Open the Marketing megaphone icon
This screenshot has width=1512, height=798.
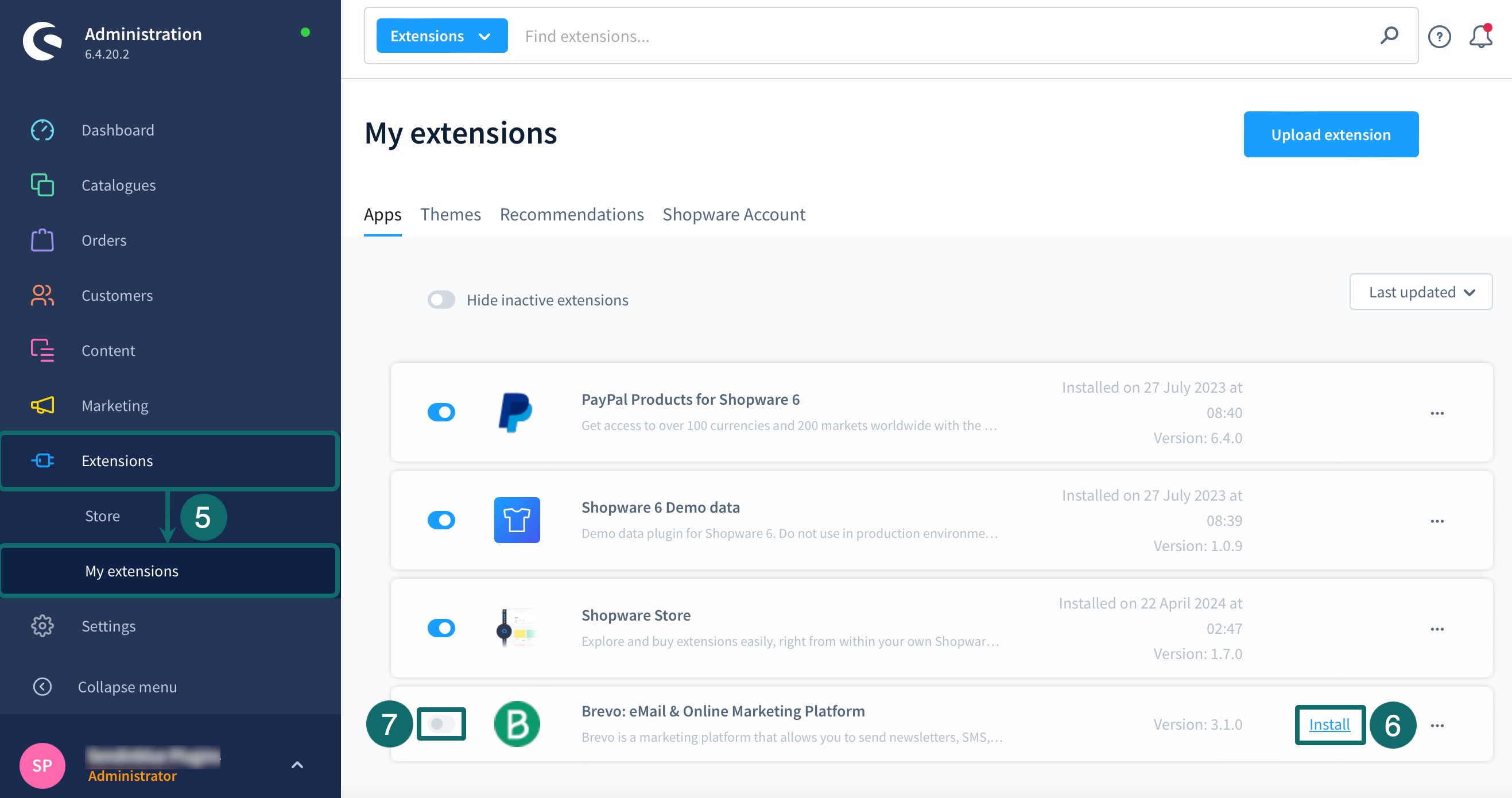coord(42,406)
